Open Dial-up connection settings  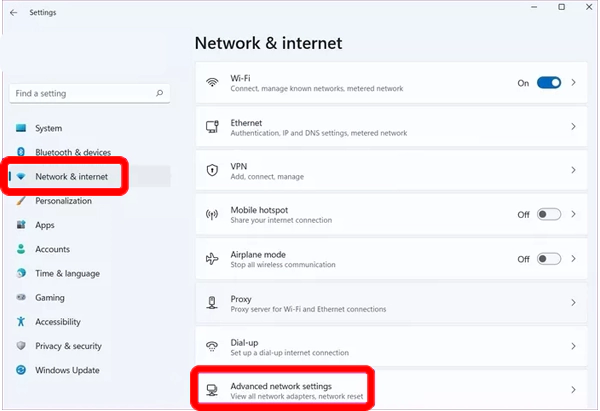coord(391,347)
